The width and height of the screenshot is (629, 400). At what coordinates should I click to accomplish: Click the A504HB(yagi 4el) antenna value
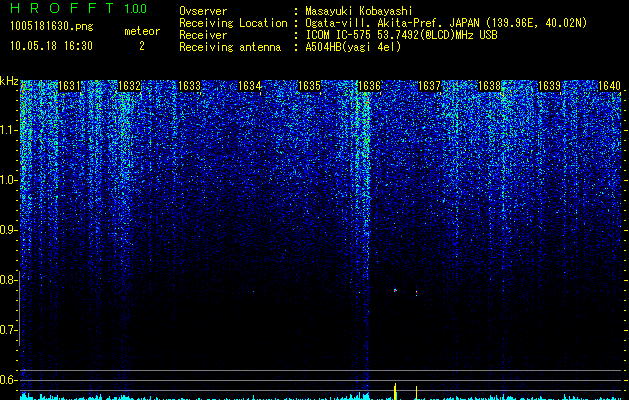pyautogui.click(x=353, y=47)
